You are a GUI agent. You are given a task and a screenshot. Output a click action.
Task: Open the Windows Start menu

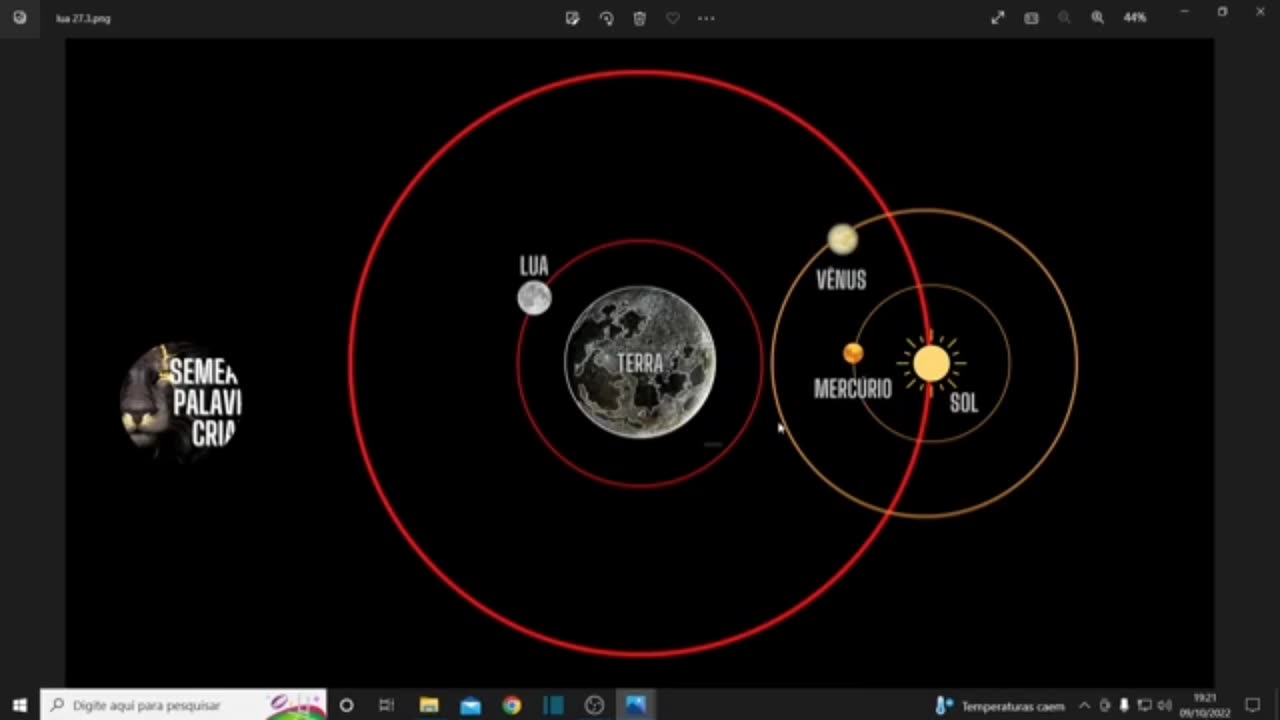click(19, 705)
